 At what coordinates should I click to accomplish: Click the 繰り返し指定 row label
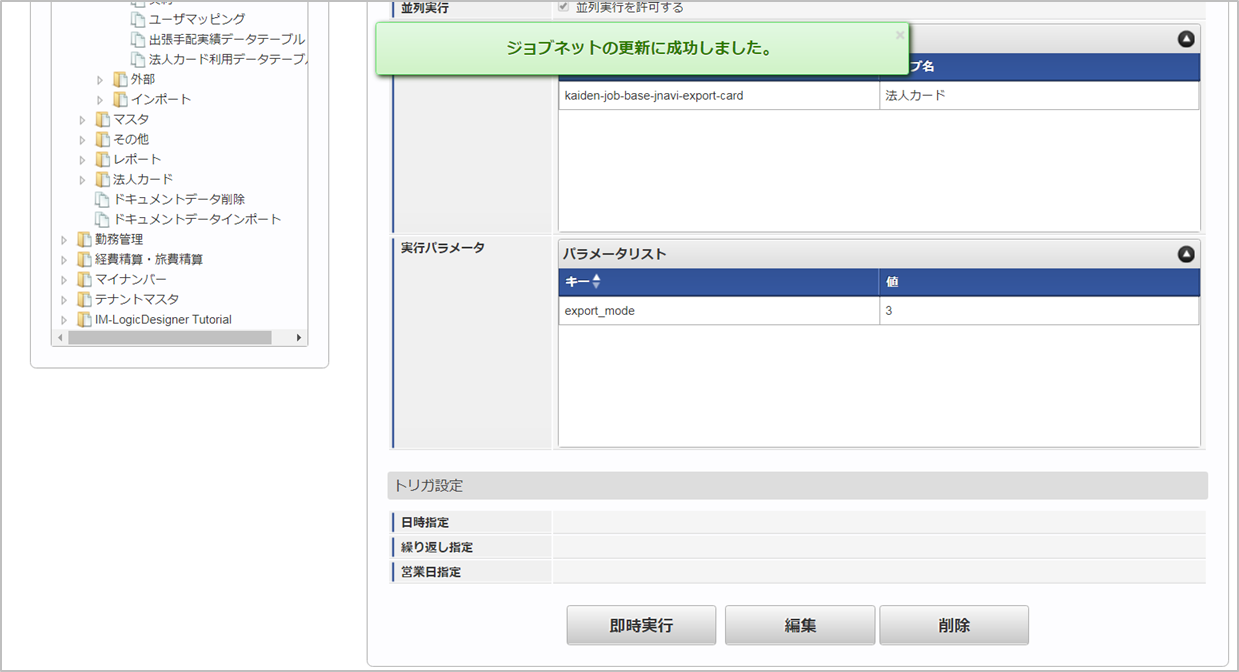pyautogui.click(x=437, y=547)
